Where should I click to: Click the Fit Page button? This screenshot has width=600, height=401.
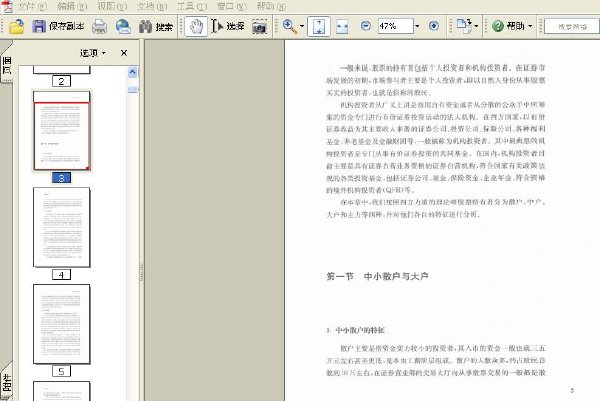(319, 26)
